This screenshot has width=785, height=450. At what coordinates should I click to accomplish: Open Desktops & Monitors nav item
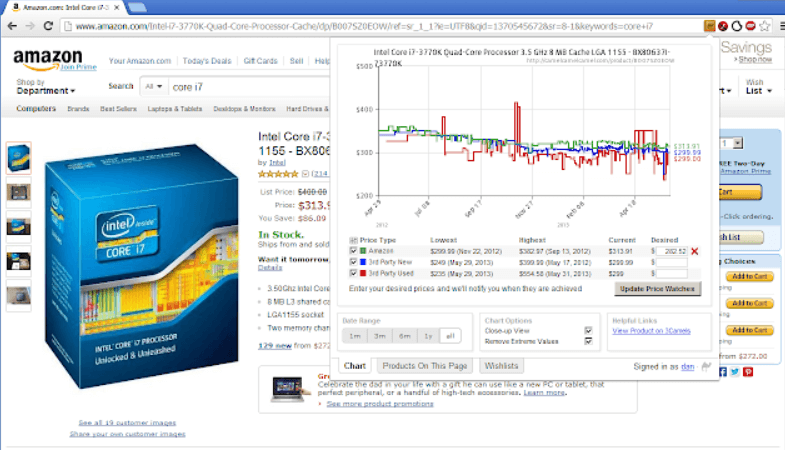tap(244, 109)
